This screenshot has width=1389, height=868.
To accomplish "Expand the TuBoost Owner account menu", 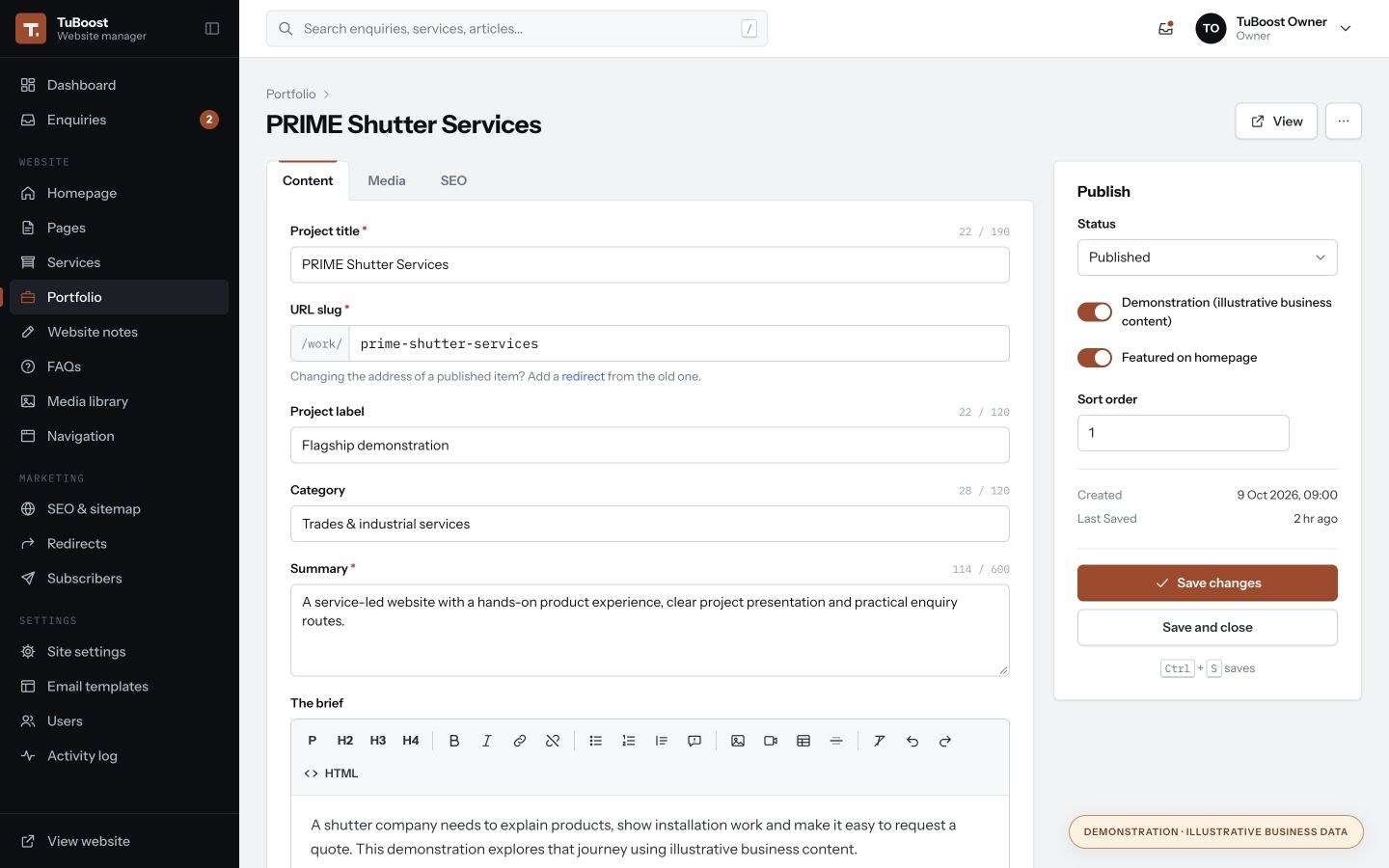I will [x=1273, y=29].
